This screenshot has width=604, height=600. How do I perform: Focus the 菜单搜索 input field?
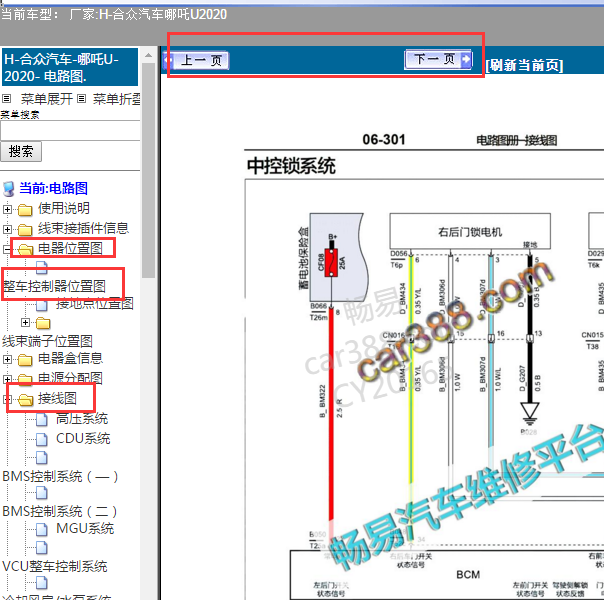(70, 131)
